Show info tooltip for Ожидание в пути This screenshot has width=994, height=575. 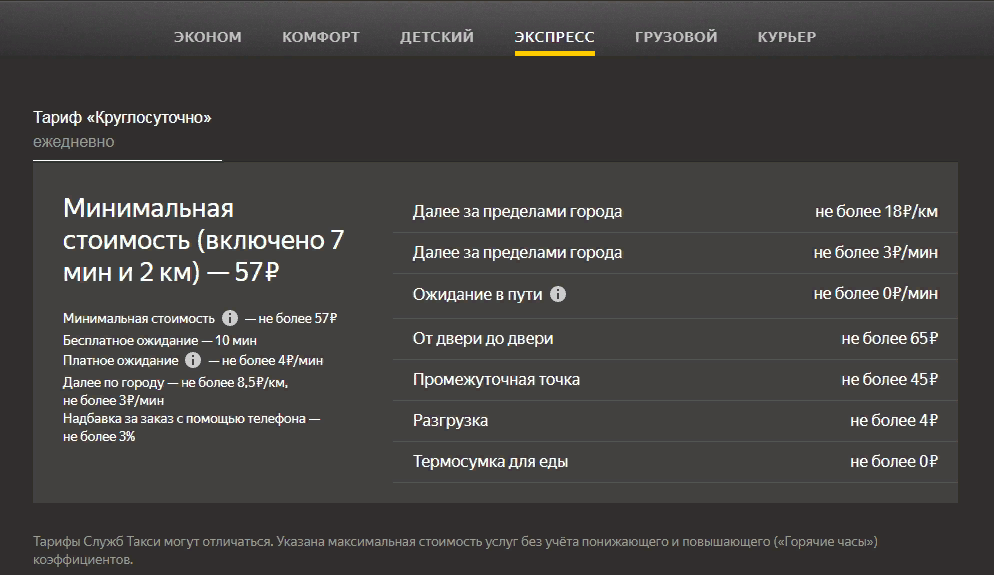click(558, 294)
